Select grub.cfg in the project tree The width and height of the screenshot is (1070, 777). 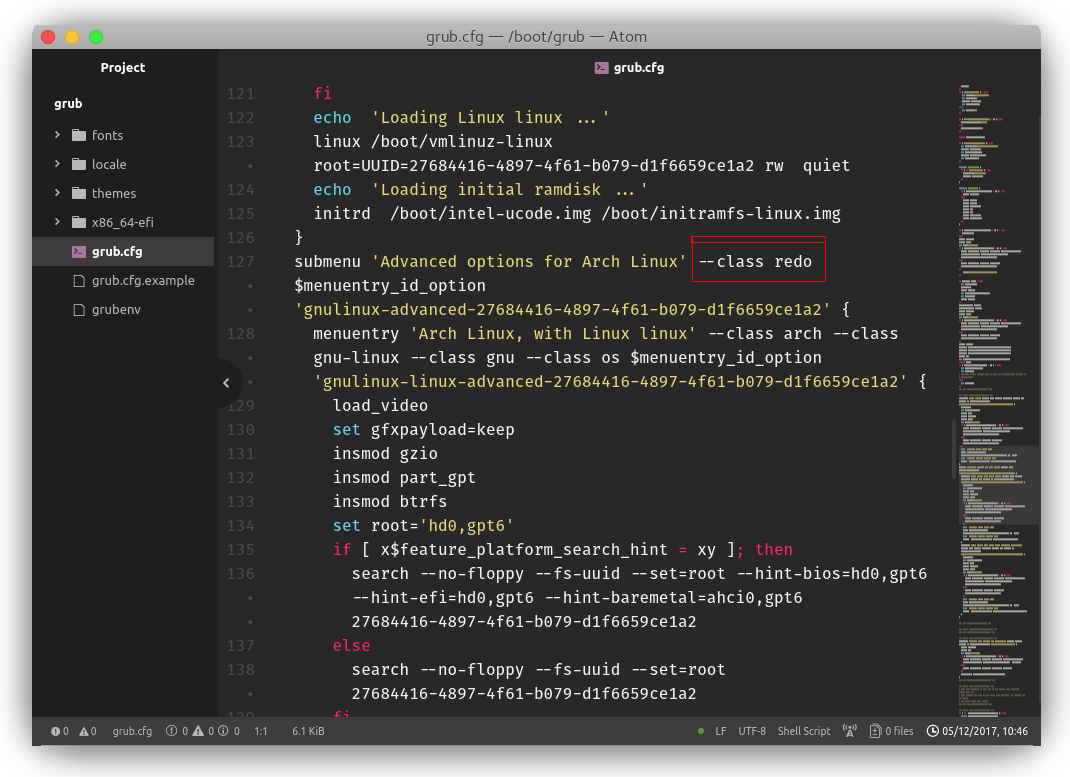point(124,251)
